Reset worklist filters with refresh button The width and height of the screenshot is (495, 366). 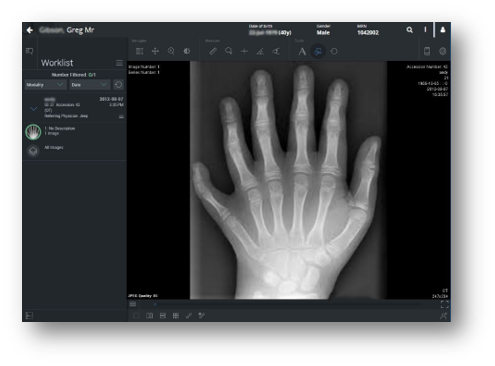pyautogui.click(x=118, y=85)
